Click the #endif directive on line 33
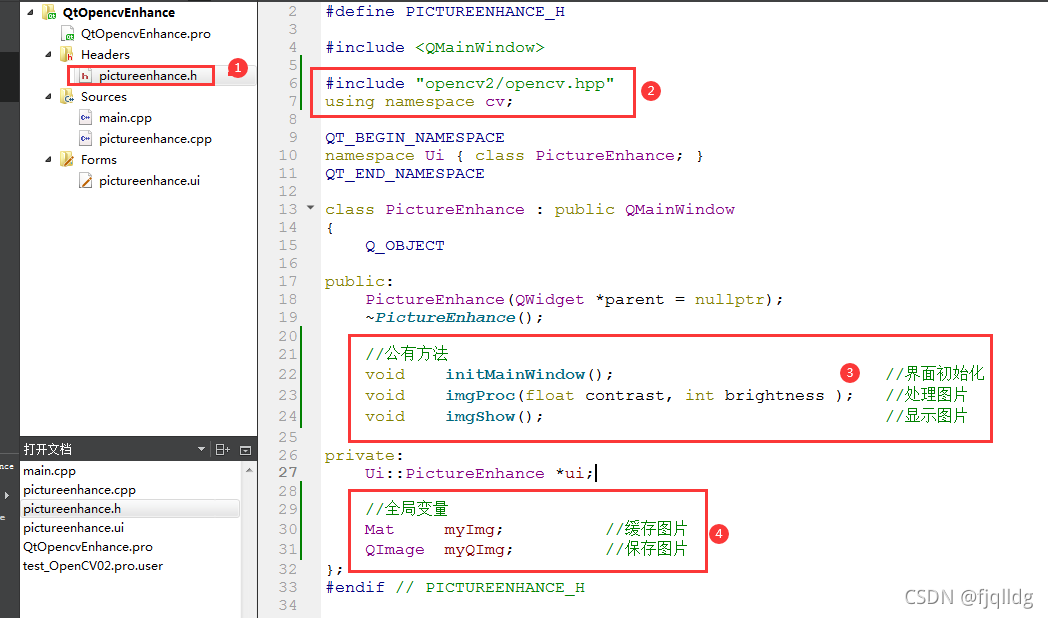The width and height of the screenshot is (1048, 618). click(355, 587)
